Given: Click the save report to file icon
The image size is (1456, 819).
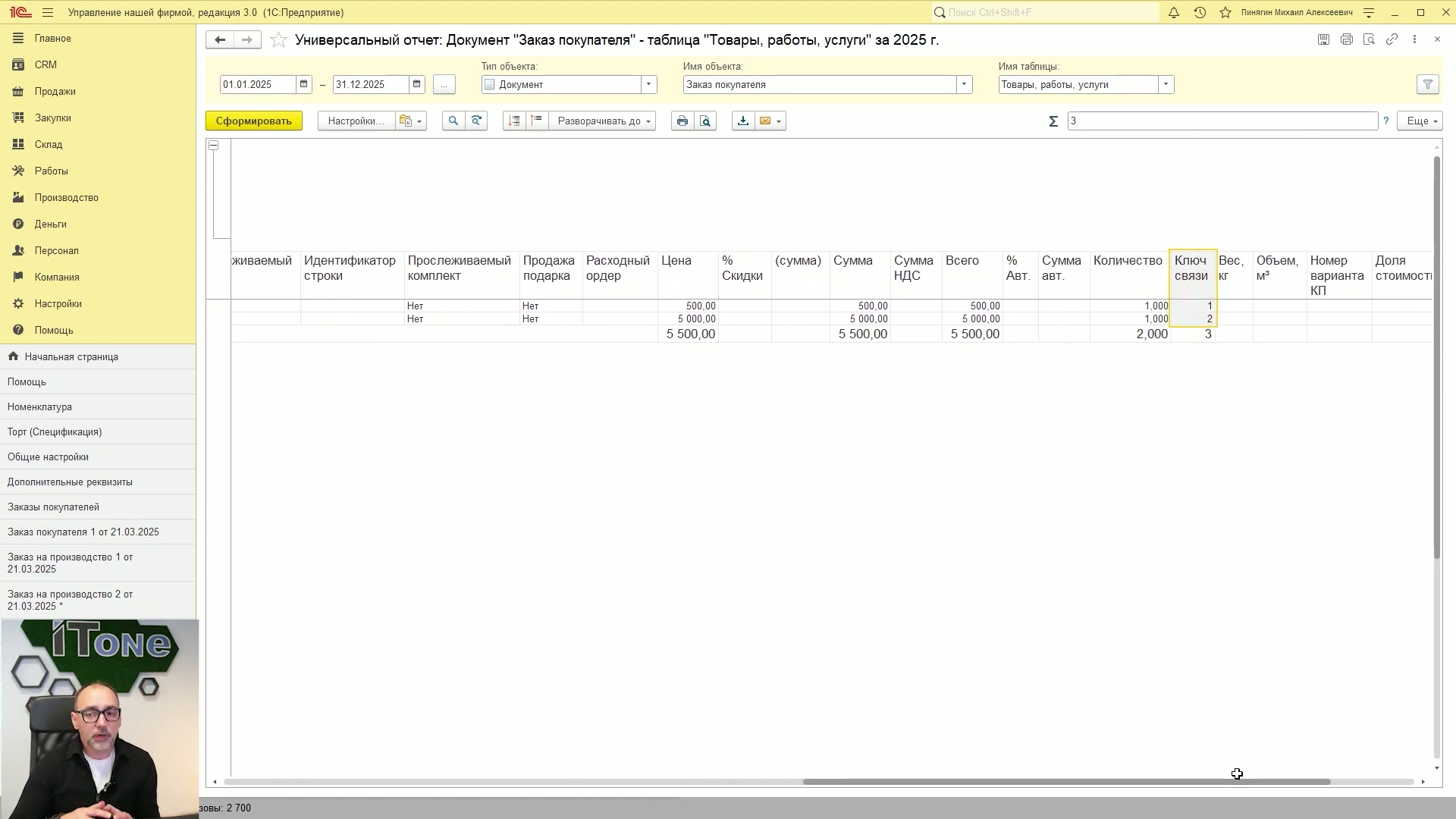Looking at the screenshot, I should tap(743, 121).
